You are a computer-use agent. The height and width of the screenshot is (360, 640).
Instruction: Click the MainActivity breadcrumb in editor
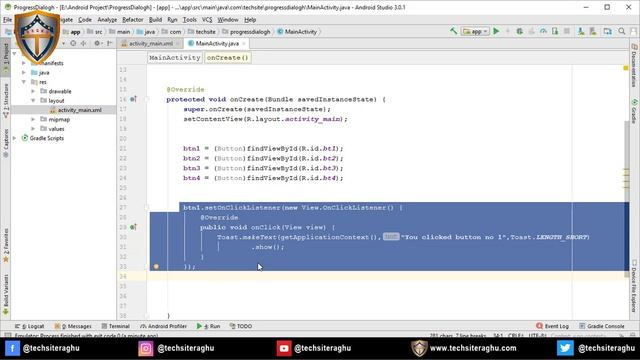(175, 58)
